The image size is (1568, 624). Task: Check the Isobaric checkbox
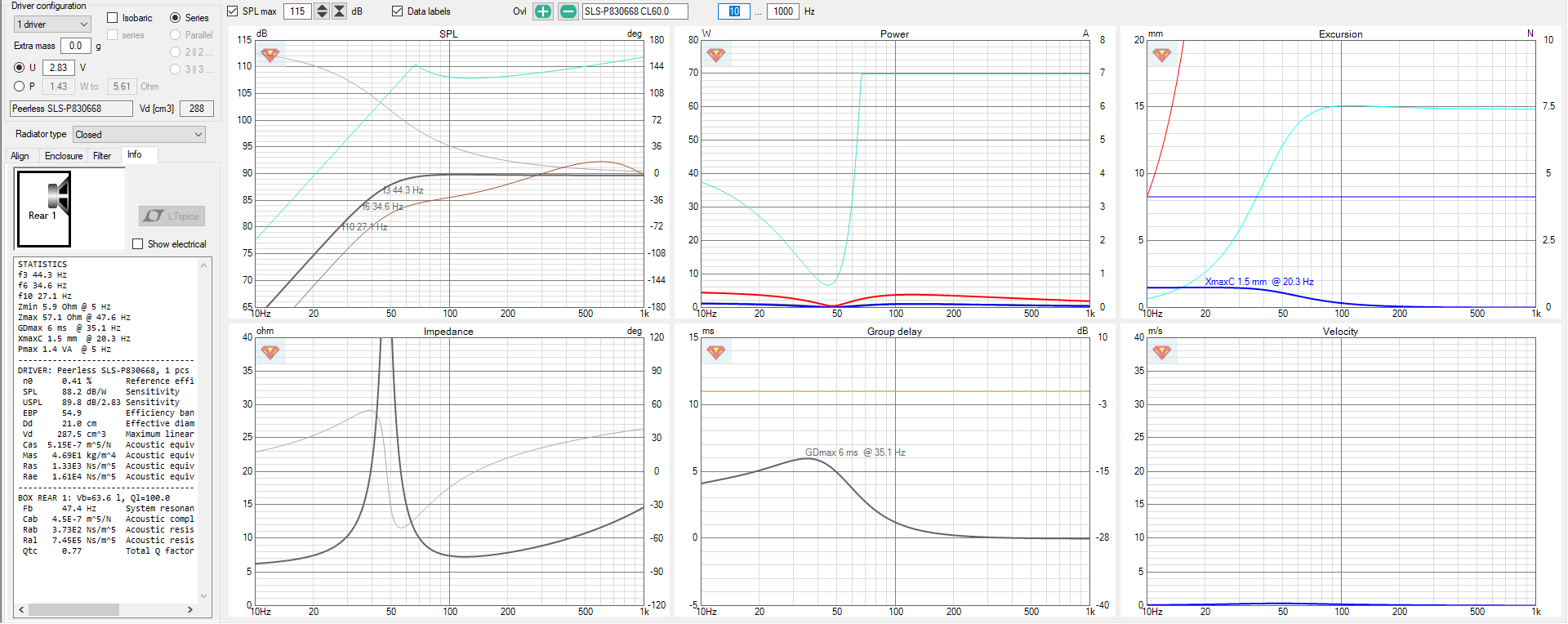pos(113,18)
